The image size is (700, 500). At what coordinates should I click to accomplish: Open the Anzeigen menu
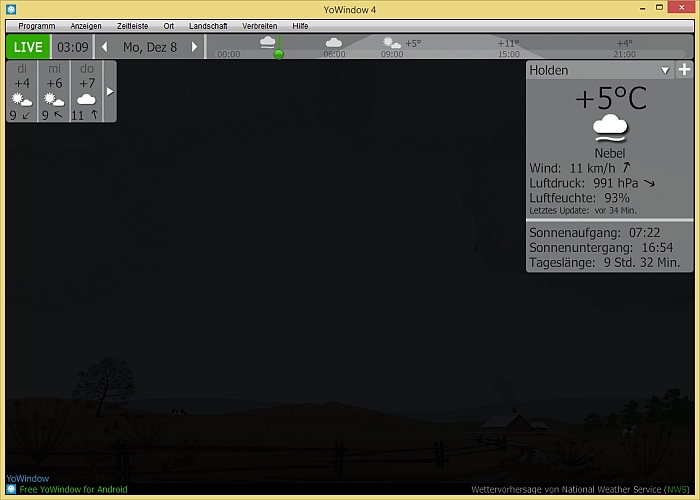pos(86,26)
